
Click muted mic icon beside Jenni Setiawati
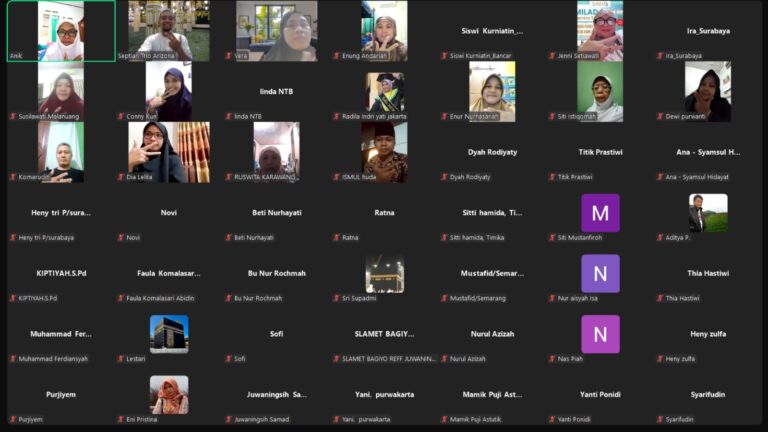552,56
